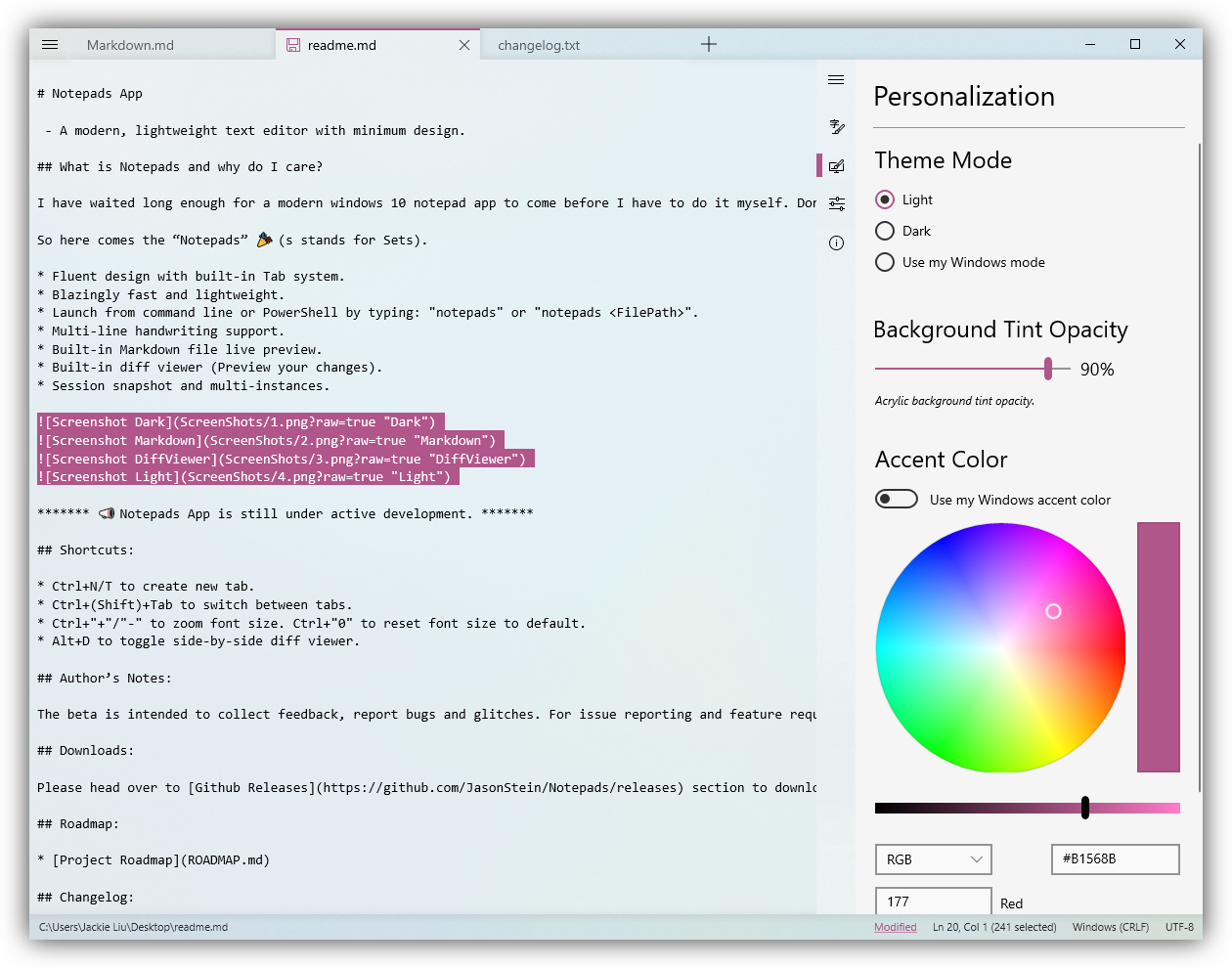Screen dimensions: 1232x968
Task: Select the Personalization settings icon
Action: click(836, 166)
